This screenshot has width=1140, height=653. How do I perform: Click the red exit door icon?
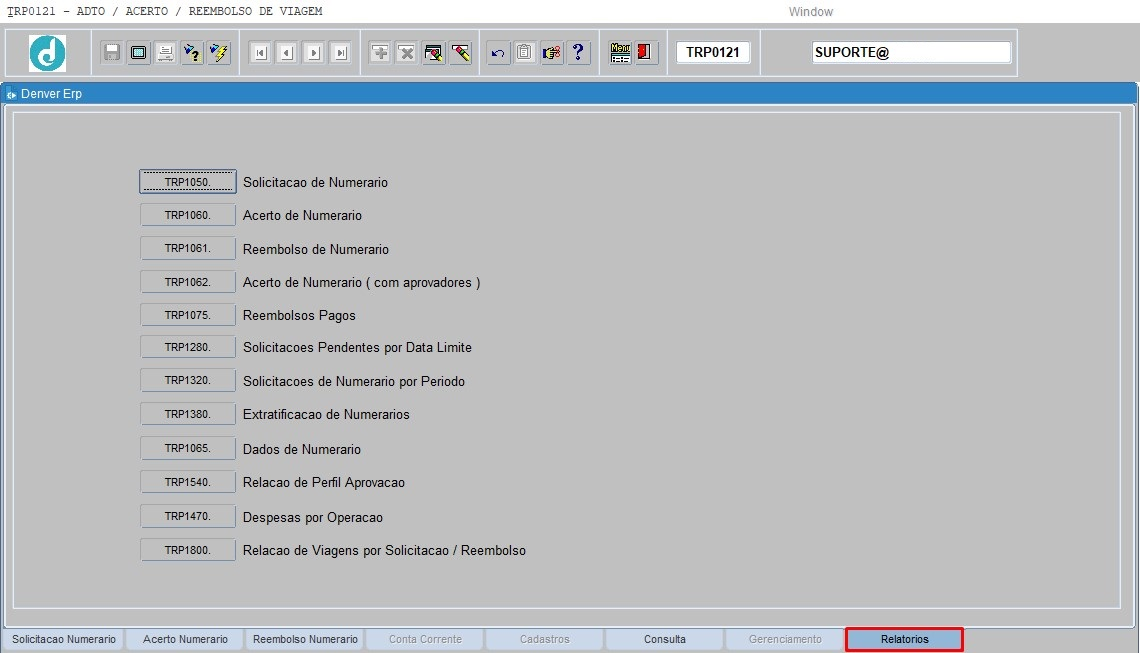pos(646,53)
